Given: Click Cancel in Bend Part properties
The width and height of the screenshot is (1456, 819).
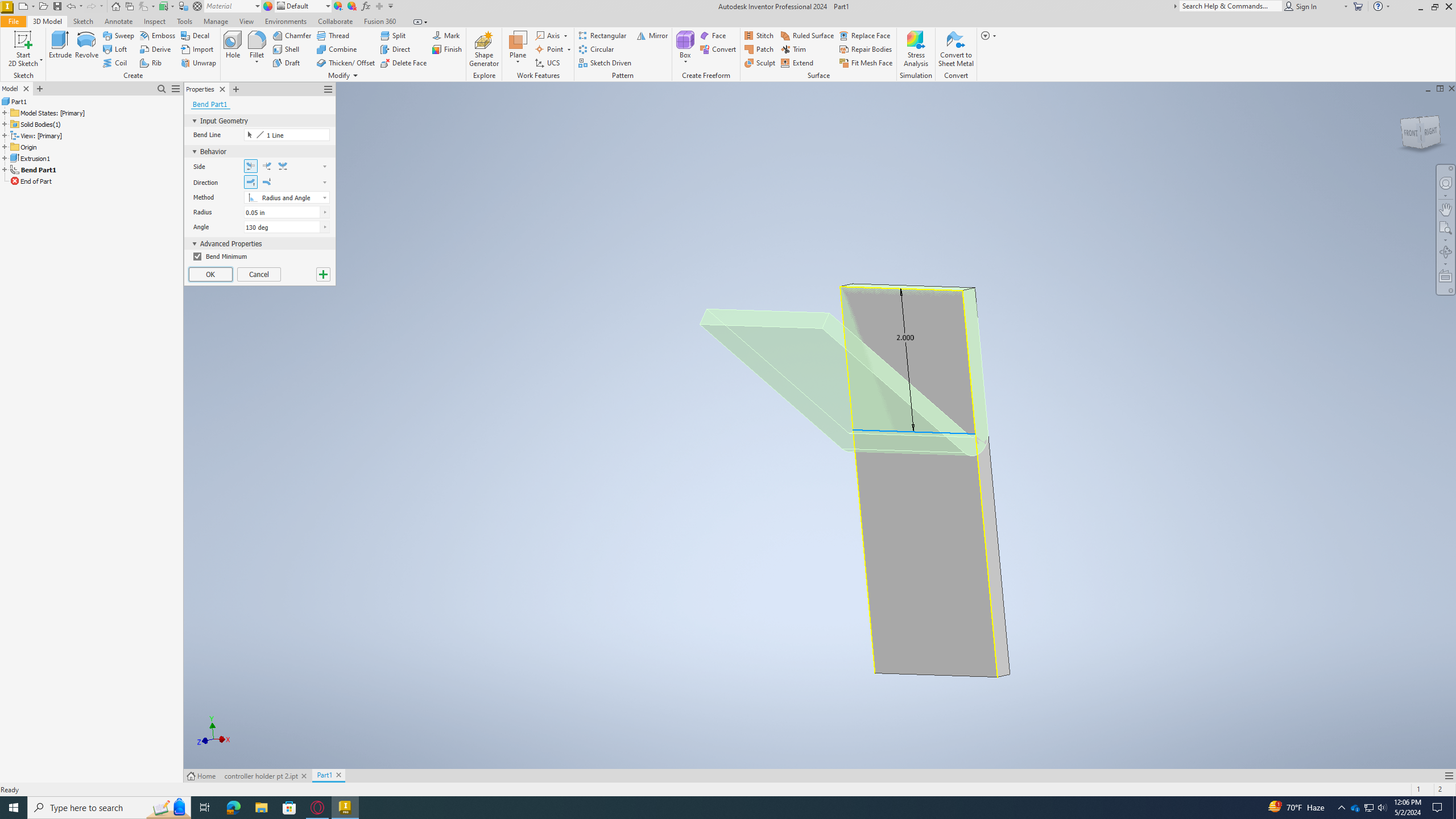Looking at the screenshot, I should pyautogui.click(x=259, y=274).
